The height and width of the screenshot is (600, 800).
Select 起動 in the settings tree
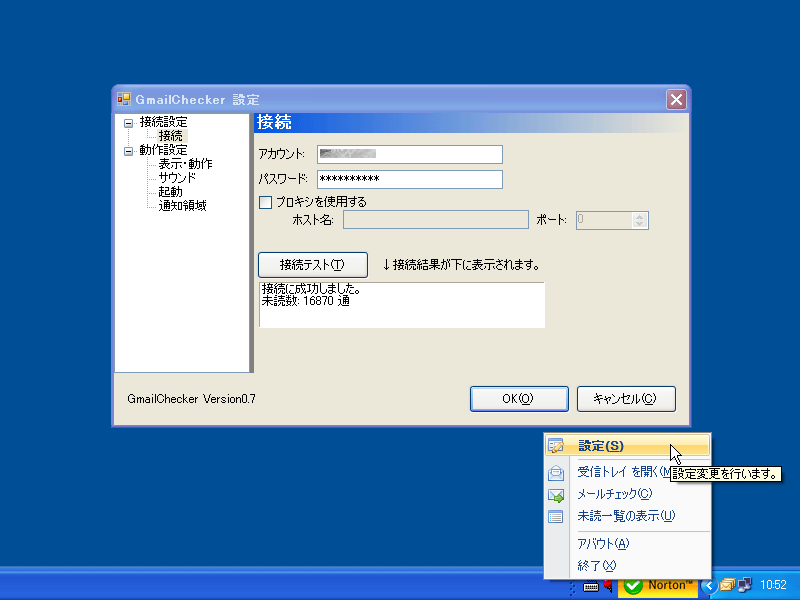170,192
